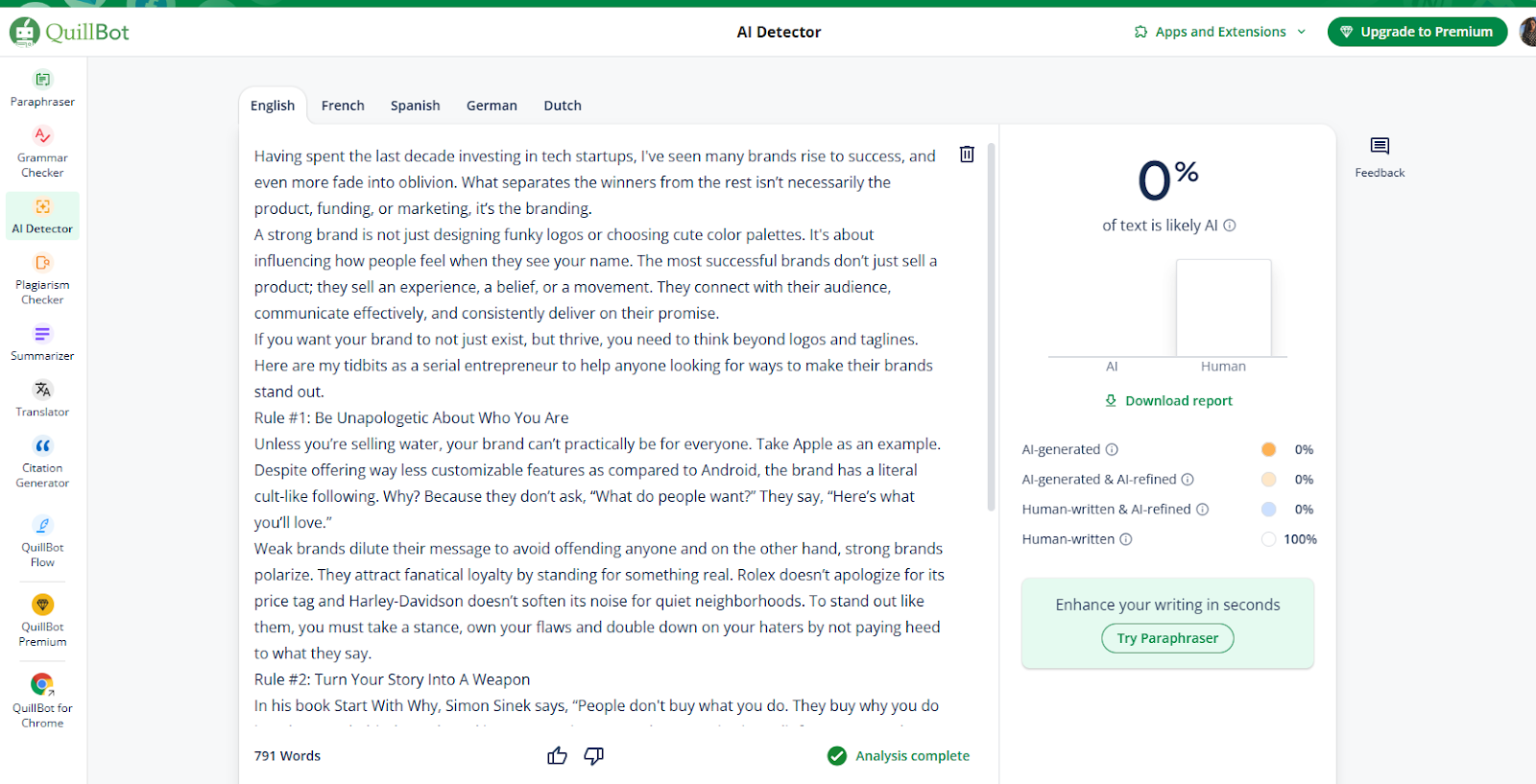Open the Summarizer icon
Viewport: 1536px width, 784px height.
pyautogui.click(x=42, y=334)
